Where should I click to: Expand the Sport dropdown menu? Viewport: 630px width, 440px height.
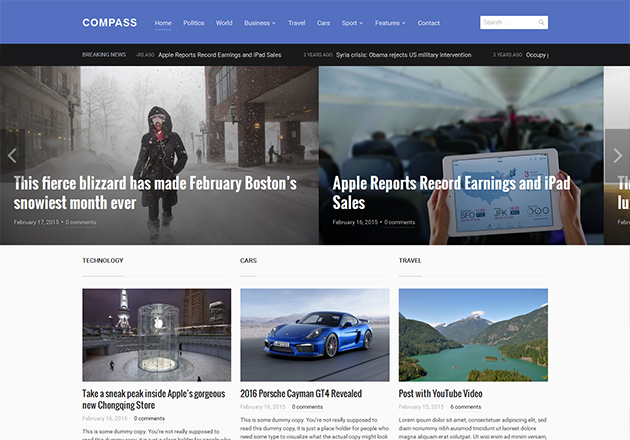[x=352, y=23]
